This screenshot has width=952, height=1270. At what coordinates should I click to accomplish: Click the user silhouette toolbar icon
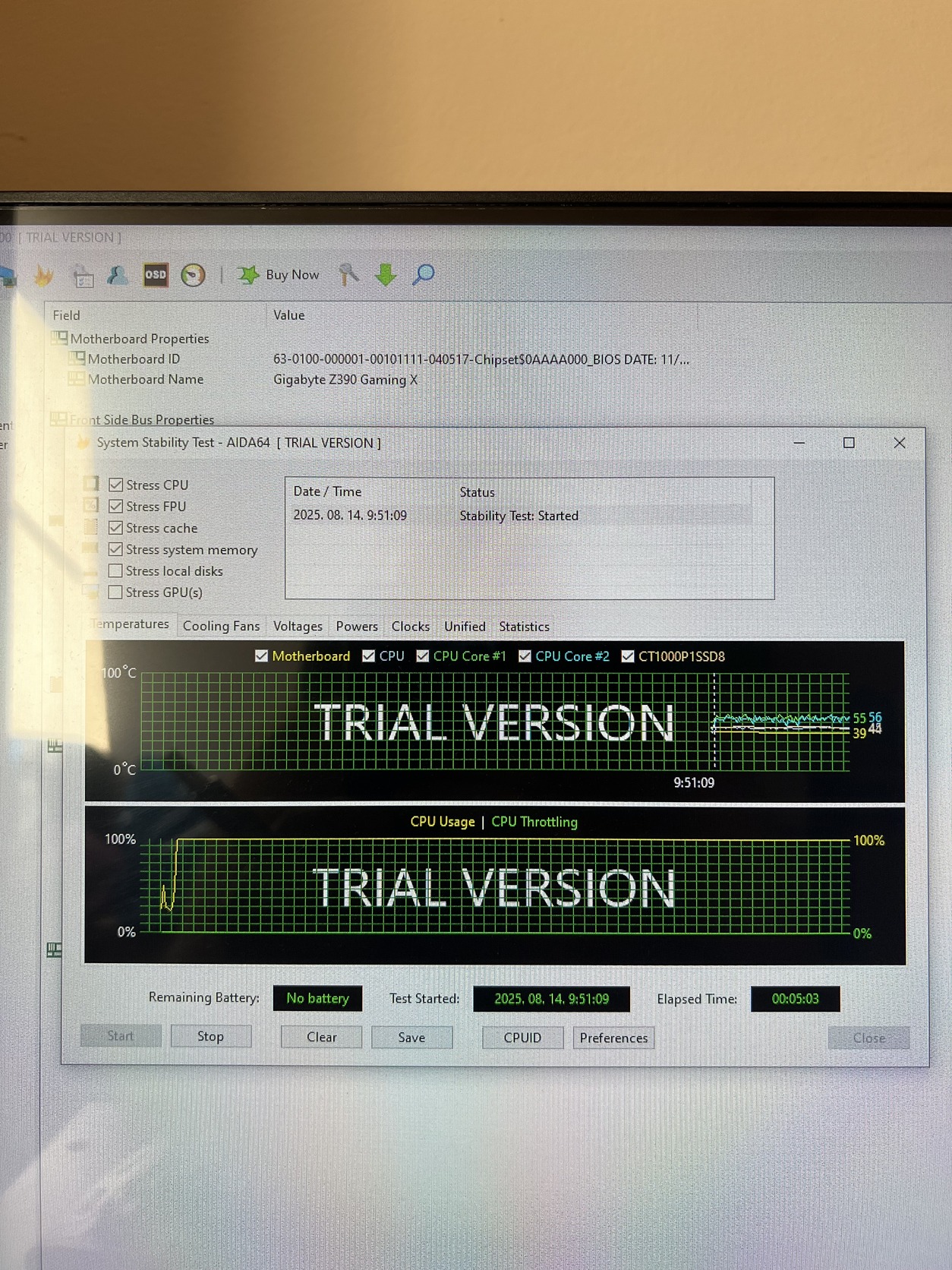(117, 276)
